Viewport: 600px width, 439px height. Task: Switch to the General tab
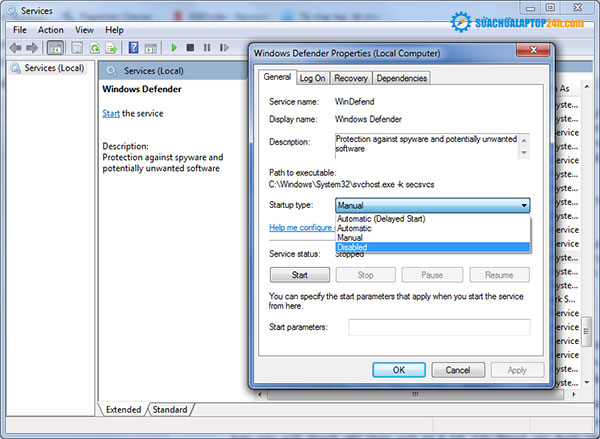(277, 77)
